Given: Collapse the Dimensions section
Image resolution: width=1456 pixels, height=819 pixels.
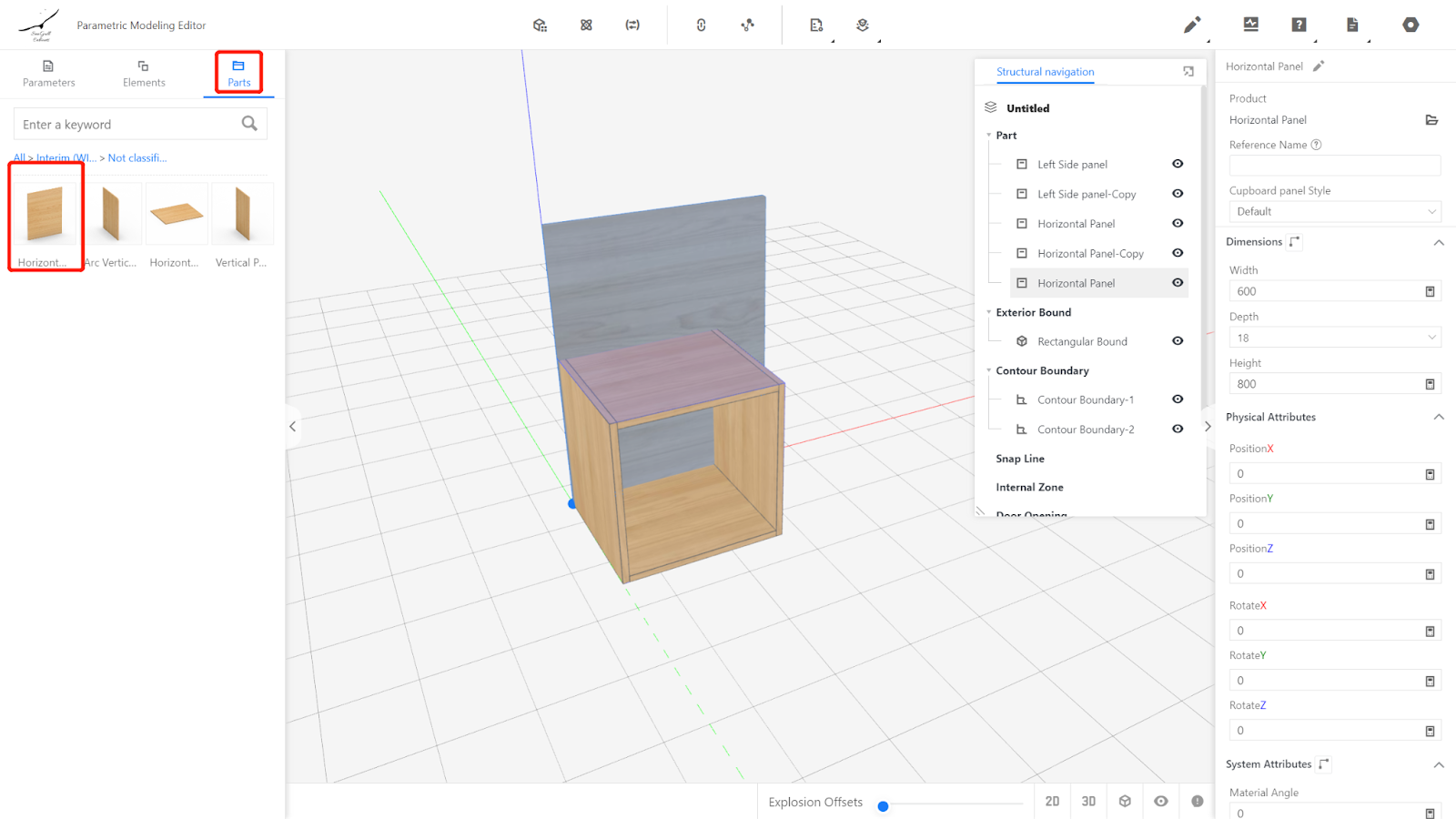Looking at the screenshot, I should click(1438, 242).
